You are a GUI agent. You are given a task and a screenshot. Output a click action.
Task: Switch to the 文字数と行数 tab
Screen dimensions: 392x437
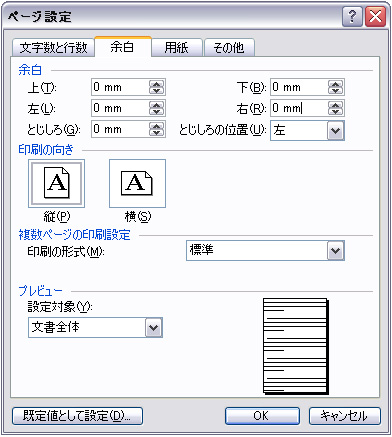(x=53, y=48)
